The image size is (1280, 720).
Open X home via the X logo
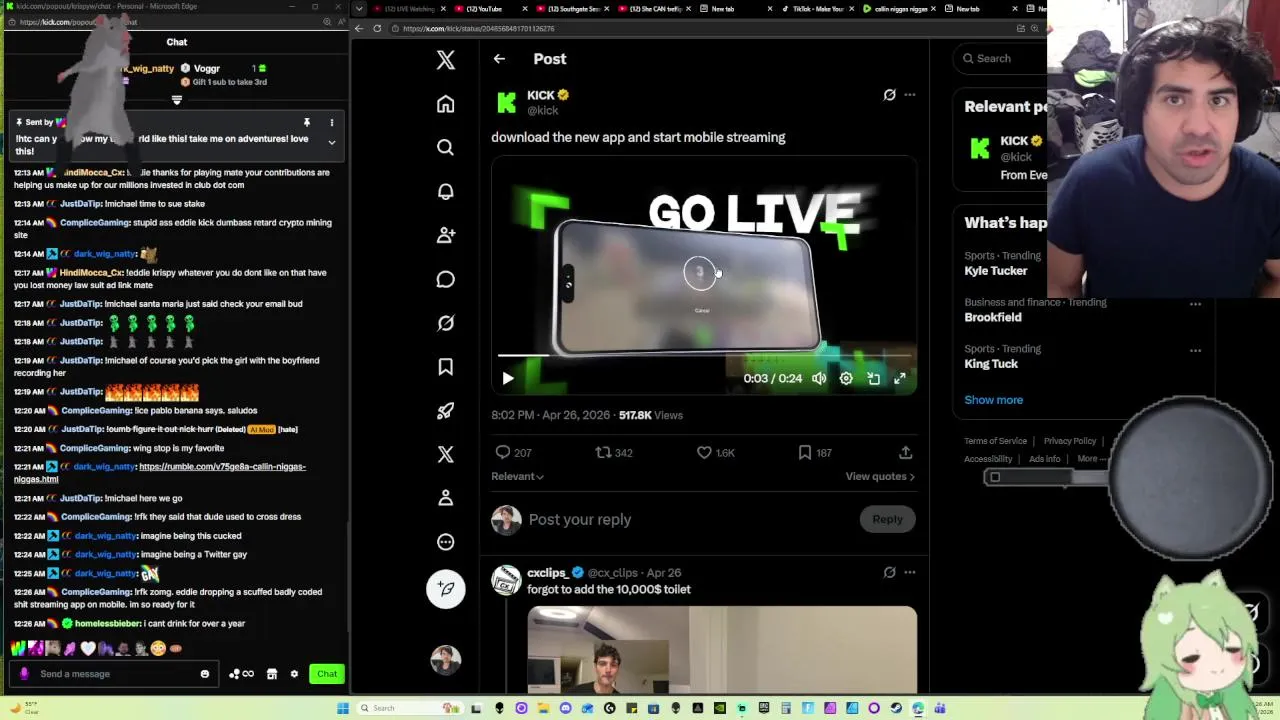coord(446,60)
